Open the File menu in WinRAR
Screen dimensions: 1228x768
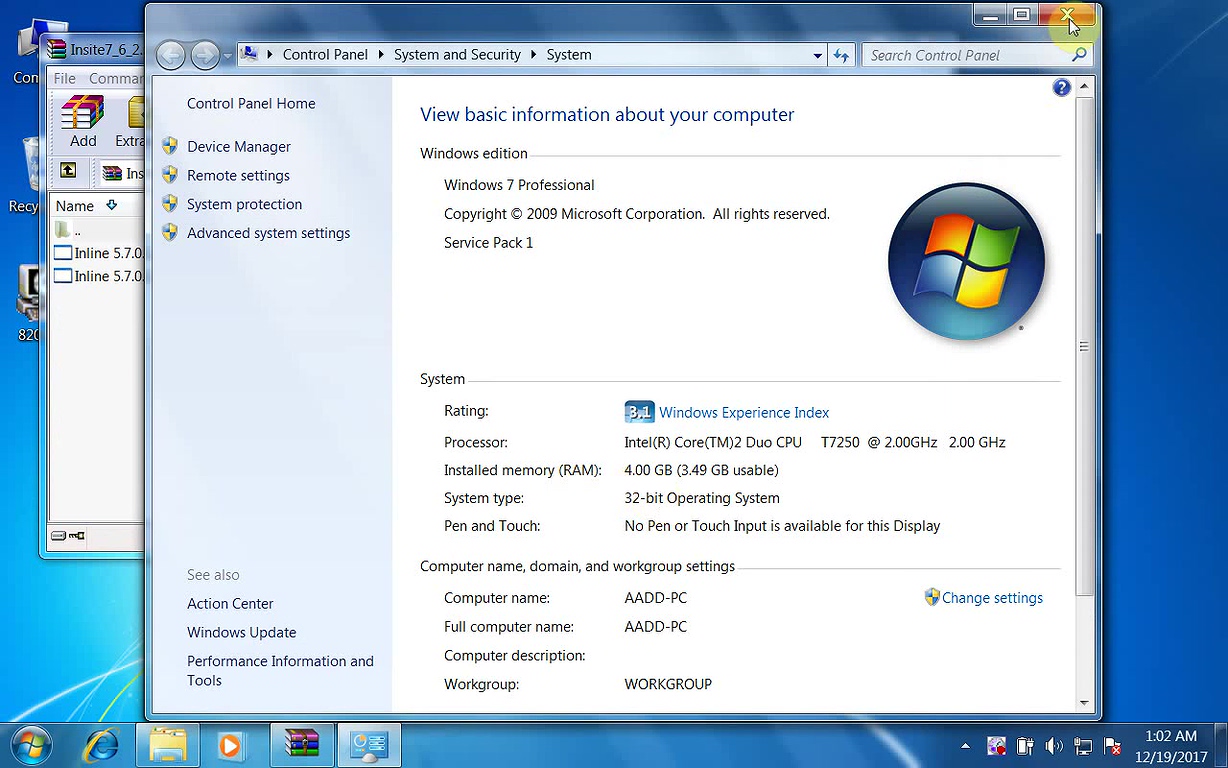tap(65, 78)
